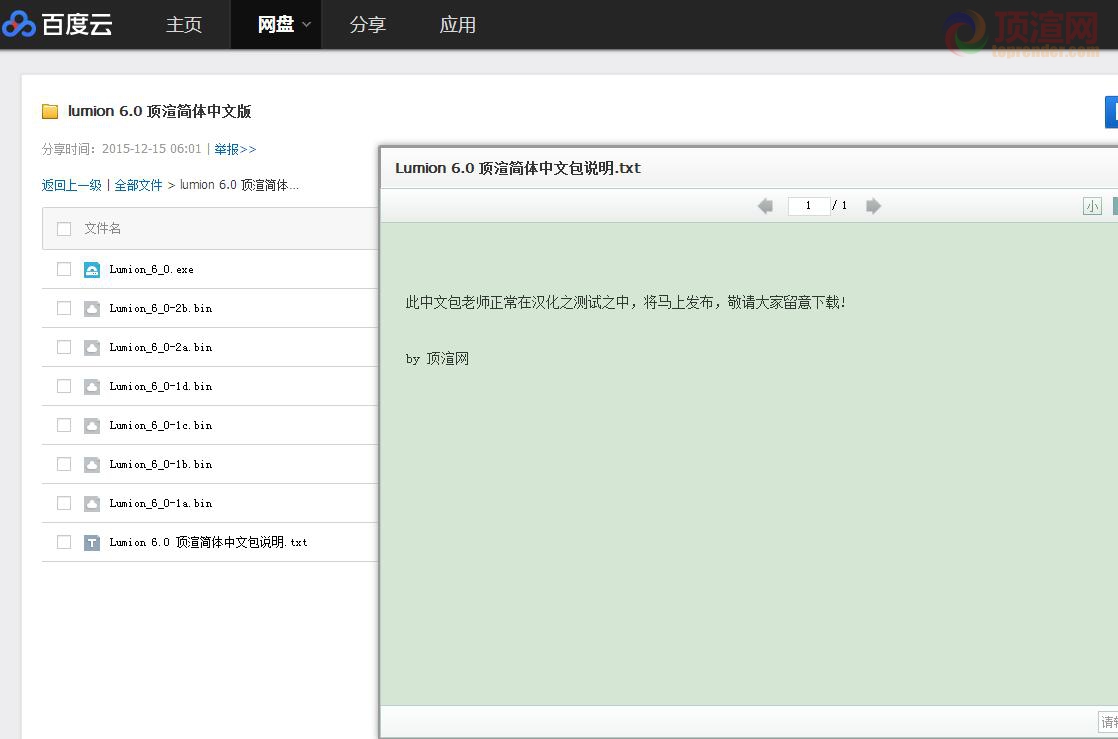Check the box for 顶渲简体中文包说明.txt
Image resolution: width=1118 pixels, height=739 pixels.
point(64,542)
